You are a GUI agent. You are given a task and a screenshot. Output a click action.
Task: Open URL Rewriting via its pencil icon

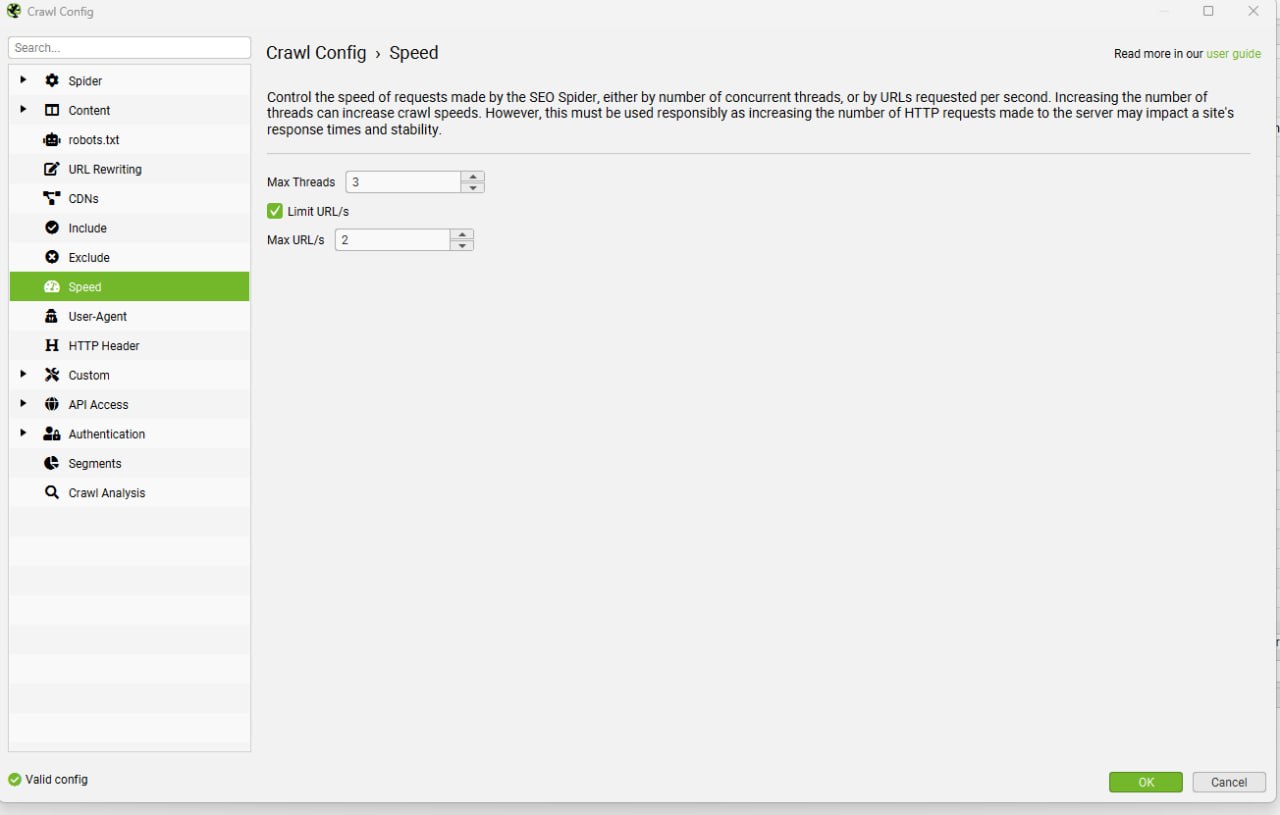52,169
